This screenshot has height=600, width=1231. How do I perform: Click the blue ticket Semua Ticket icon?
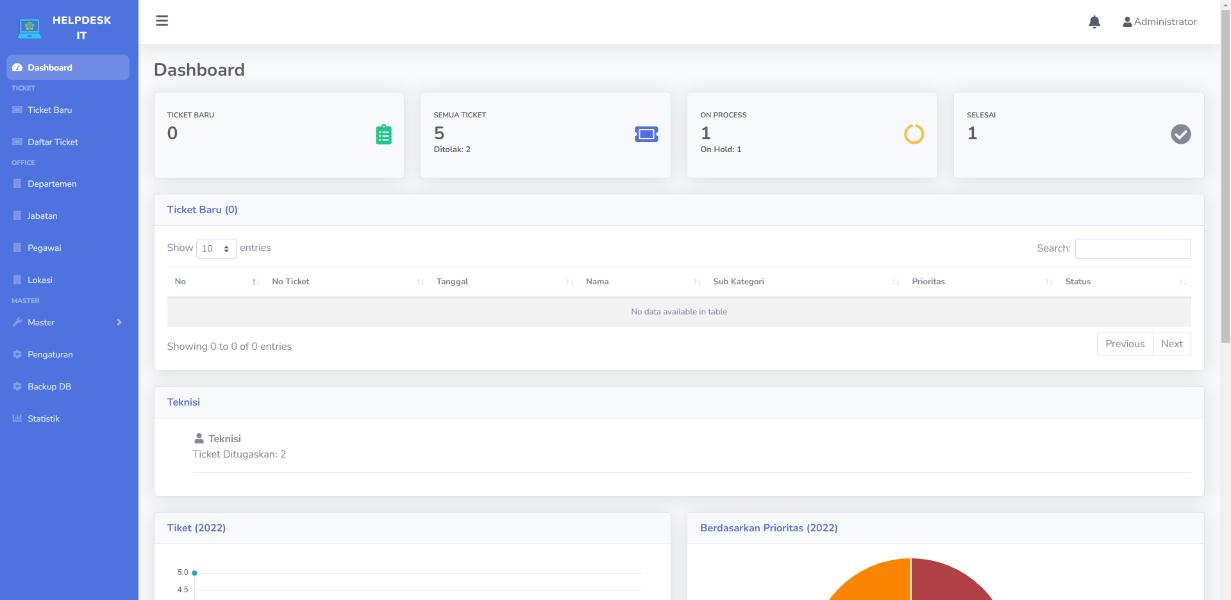point(647,134)
